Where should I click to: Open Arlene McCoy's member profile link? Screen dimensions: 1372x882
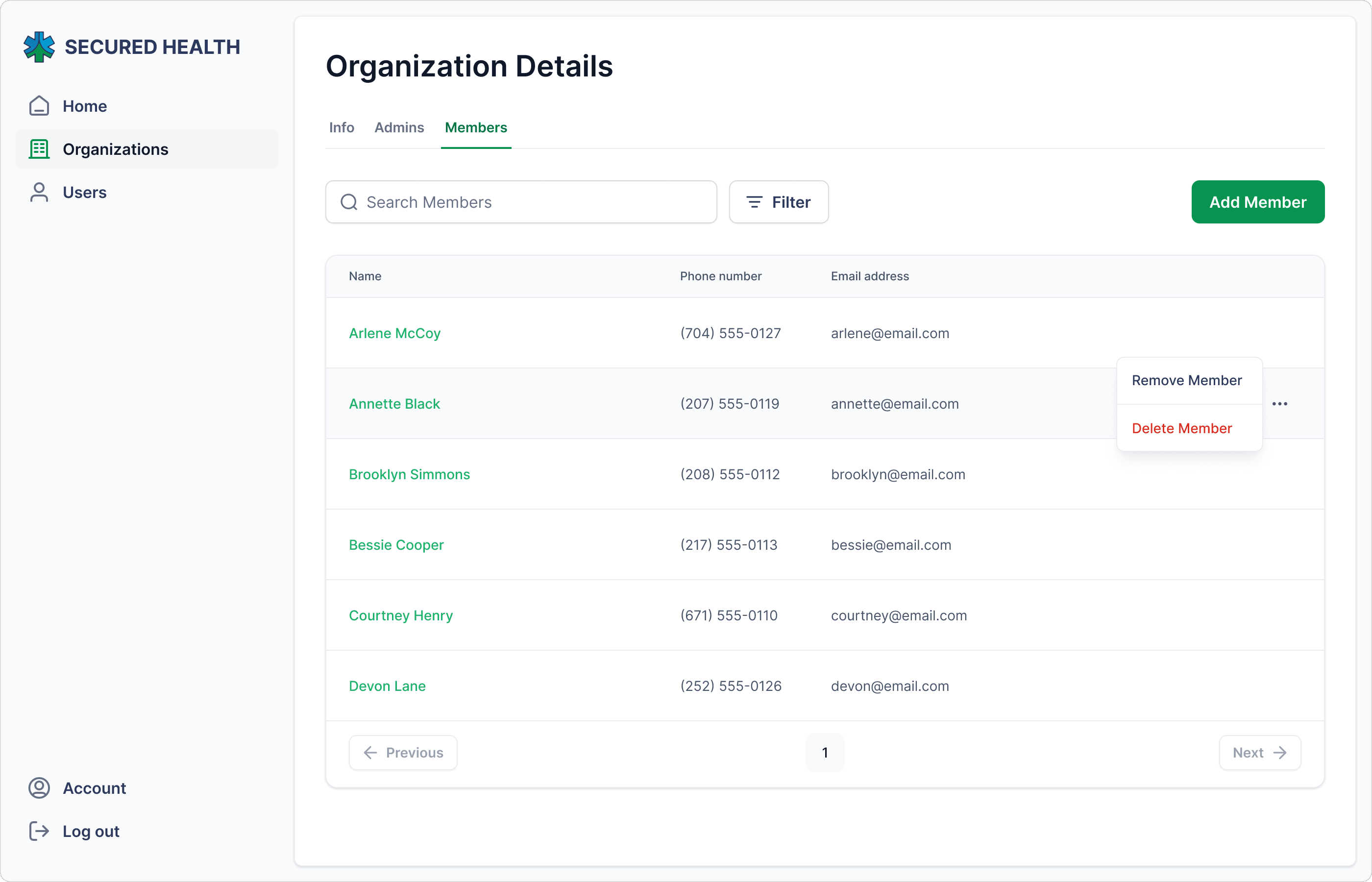click(394, 333)
